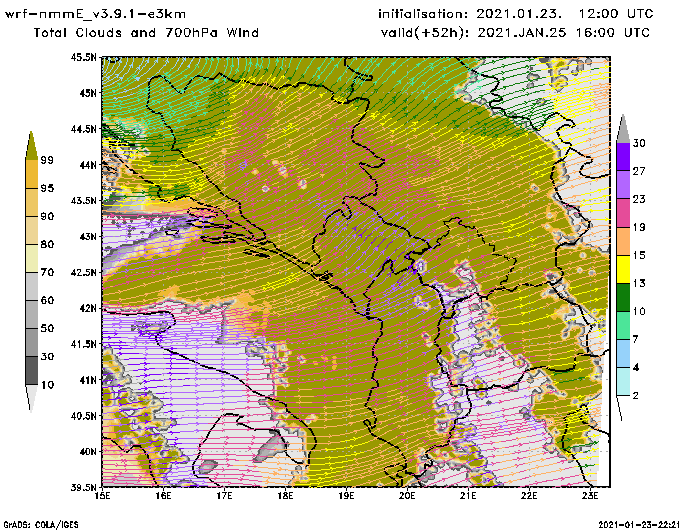The height and width of the screenshot is (530, 700).
Task: Click the 95 value on cloud legend
Action: click(x=47, y=188)
